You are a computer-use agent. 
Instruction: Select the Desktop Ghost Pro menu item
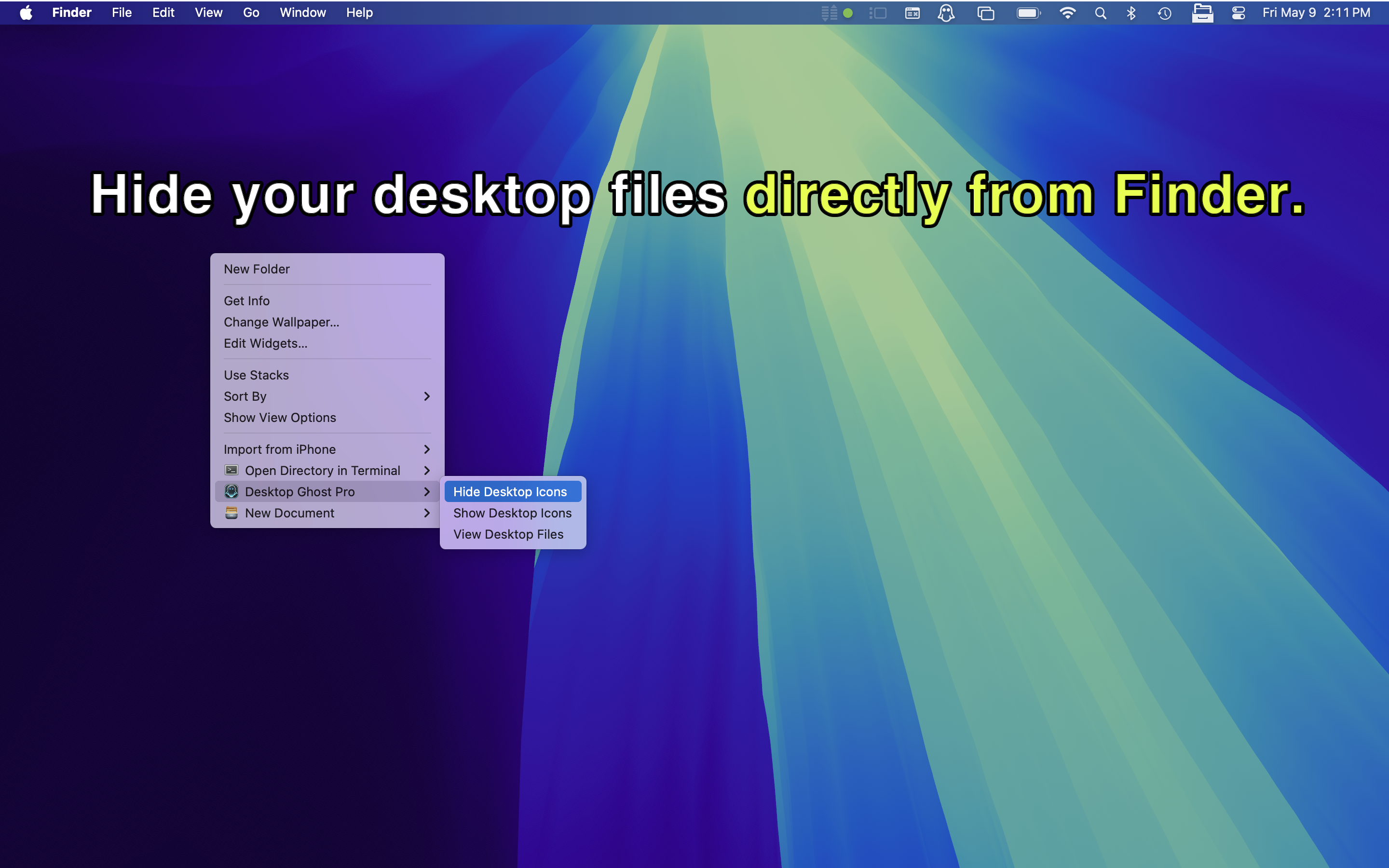point(327,491)
